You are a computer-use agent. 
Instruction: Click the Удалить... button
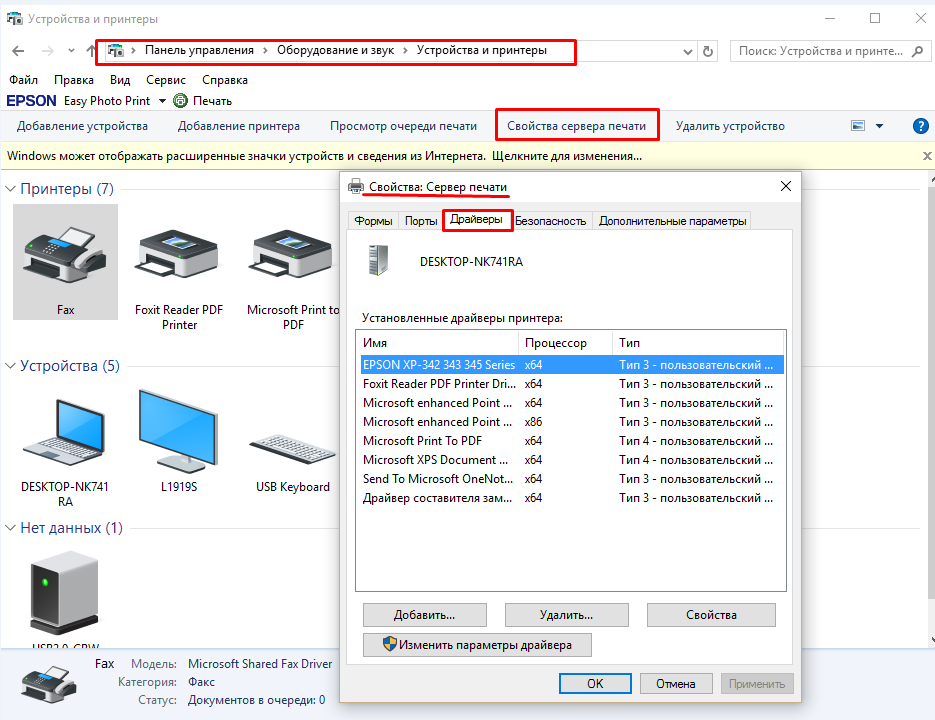coord(566,615)
